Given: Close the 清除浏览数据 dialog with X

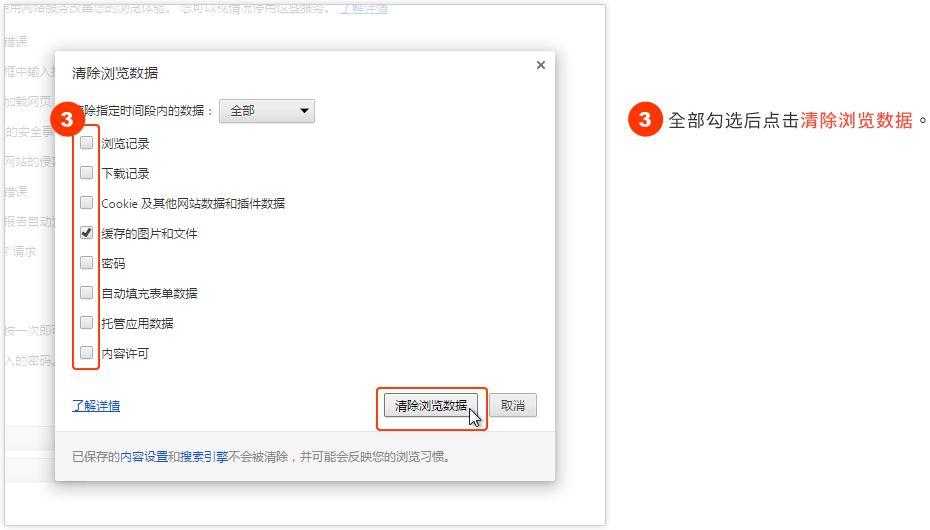Looking at the screenshot, I should click(541, 65).
